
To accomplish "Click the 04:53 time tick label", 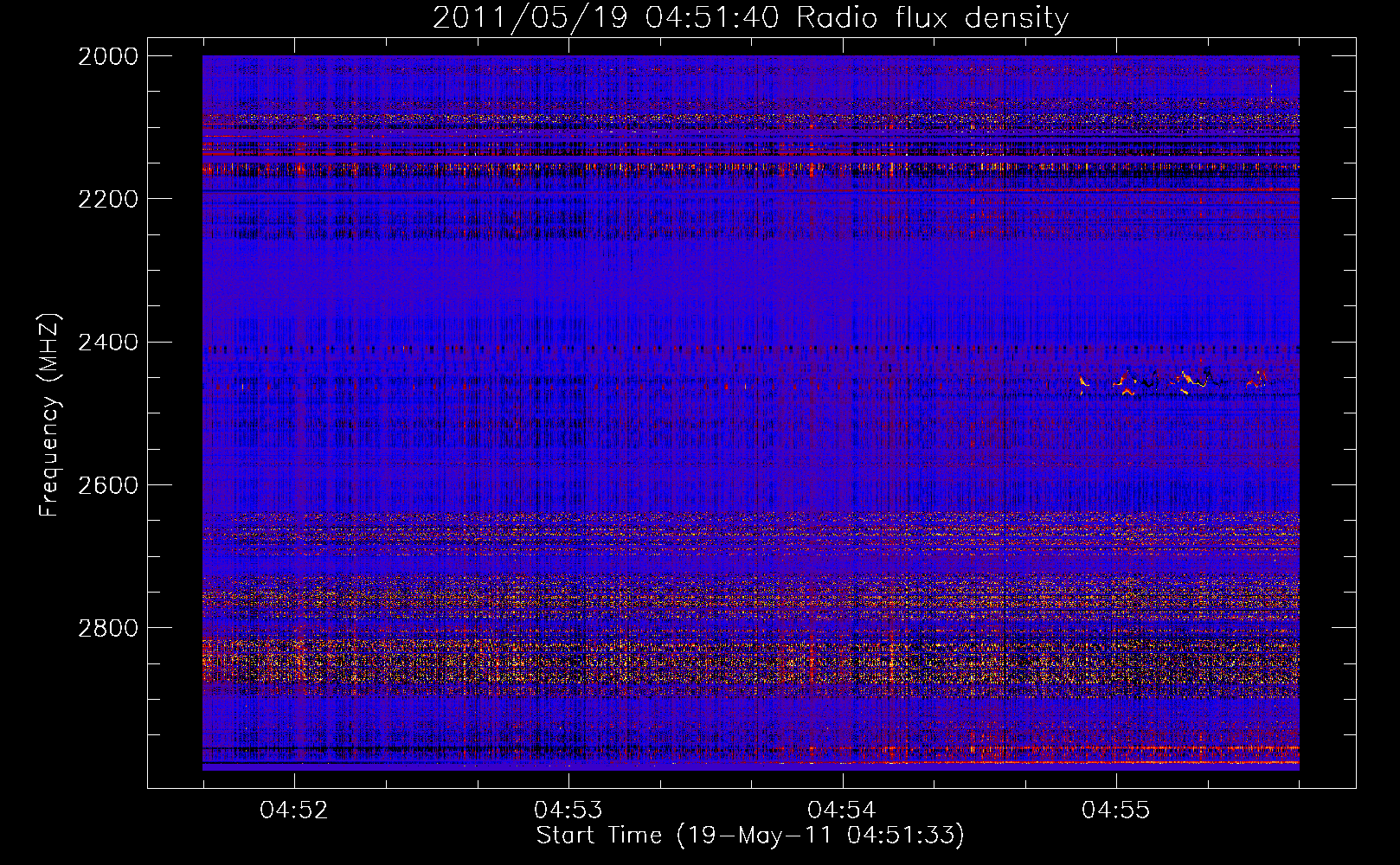I will (568, 810).
